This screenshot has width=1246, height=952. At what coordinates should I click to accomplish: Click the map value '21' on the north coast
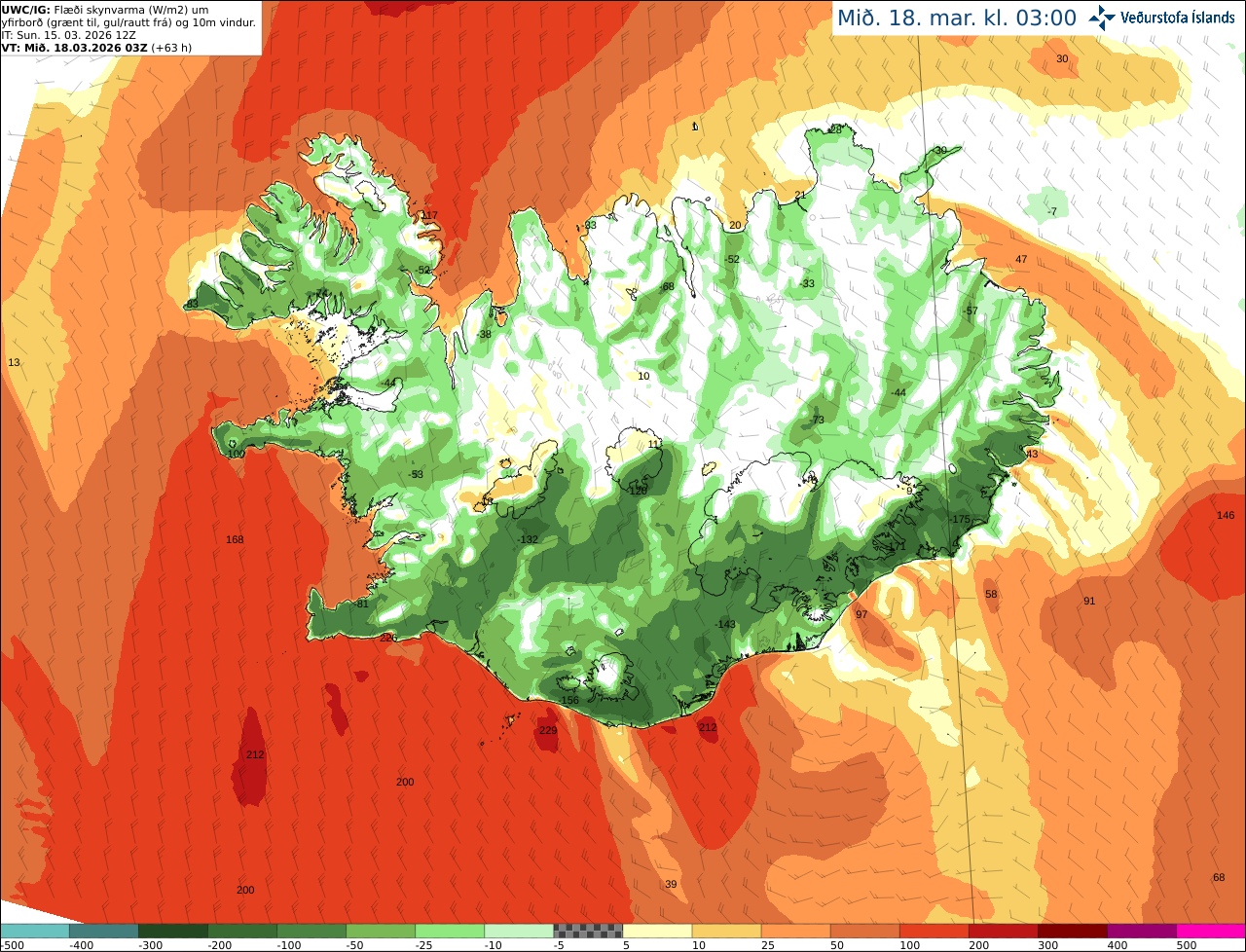[800, 196]
